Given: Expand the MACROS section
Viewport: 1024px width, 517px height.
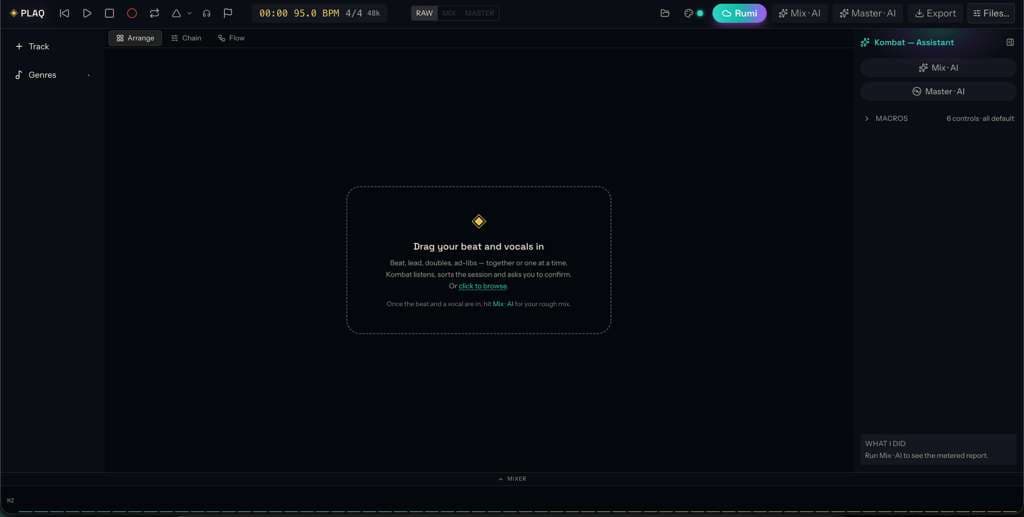Looking at the screenshot, I should point(886,119).
